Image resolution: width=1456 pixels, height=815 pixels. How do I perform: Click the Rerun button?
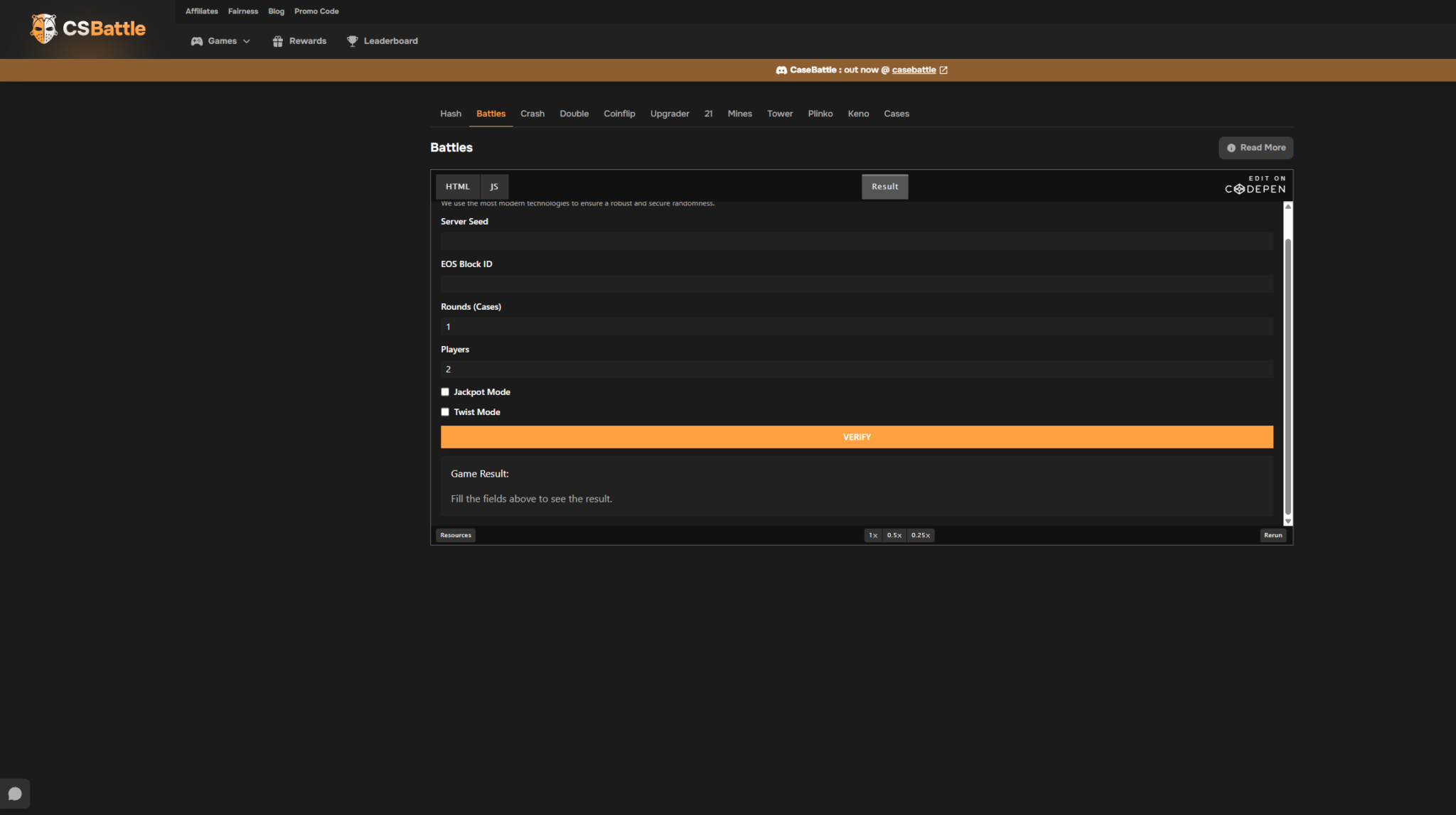(1273, 536)
